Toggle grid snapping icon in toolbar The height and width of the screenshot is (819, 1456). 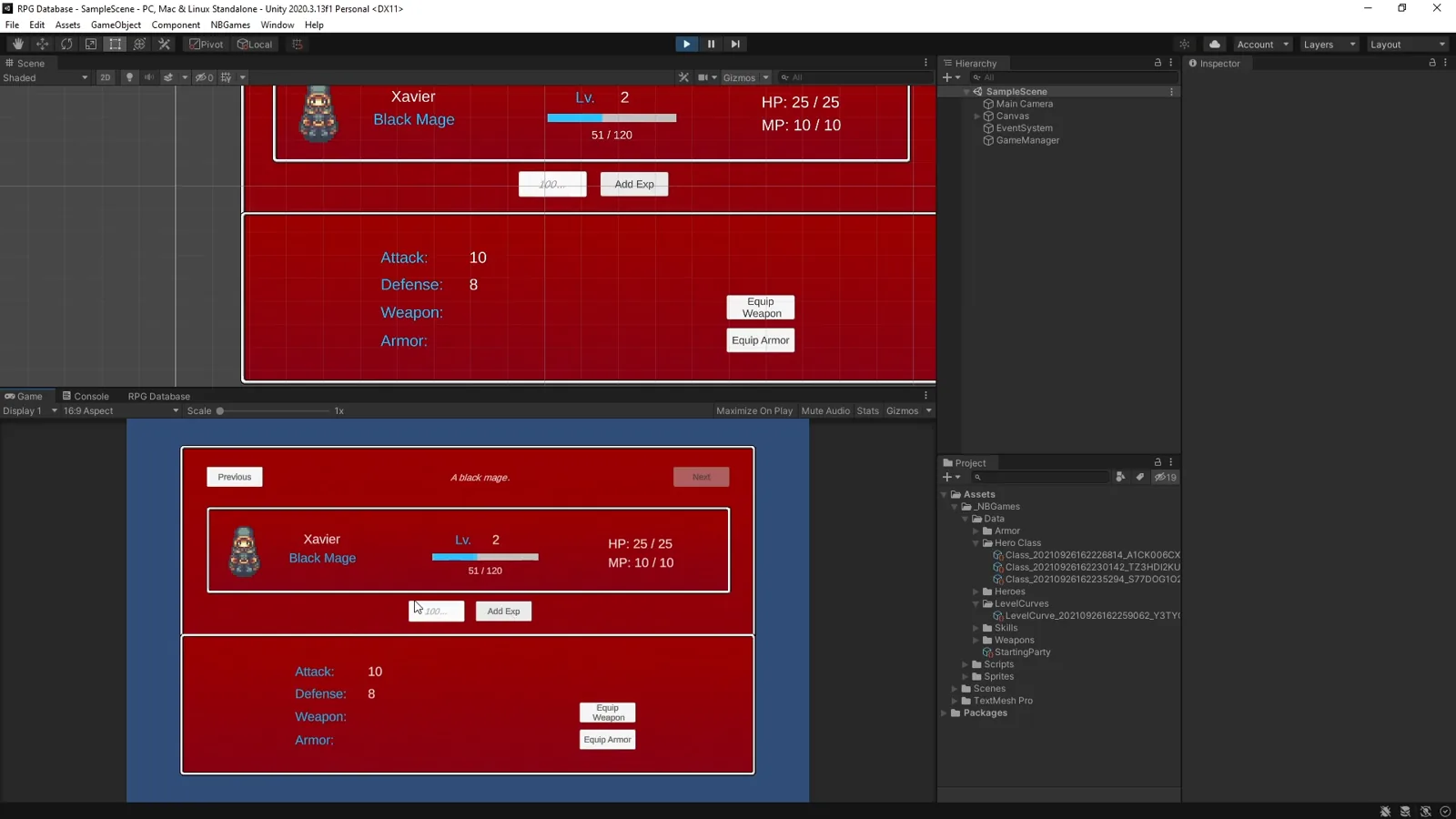[x=297, y=44]
